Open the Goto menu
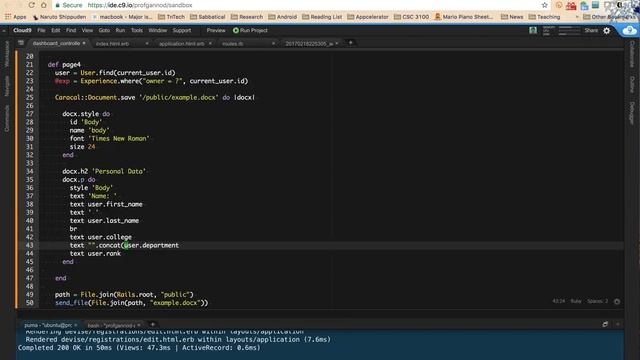640x360 pixels. pos(104,30)
